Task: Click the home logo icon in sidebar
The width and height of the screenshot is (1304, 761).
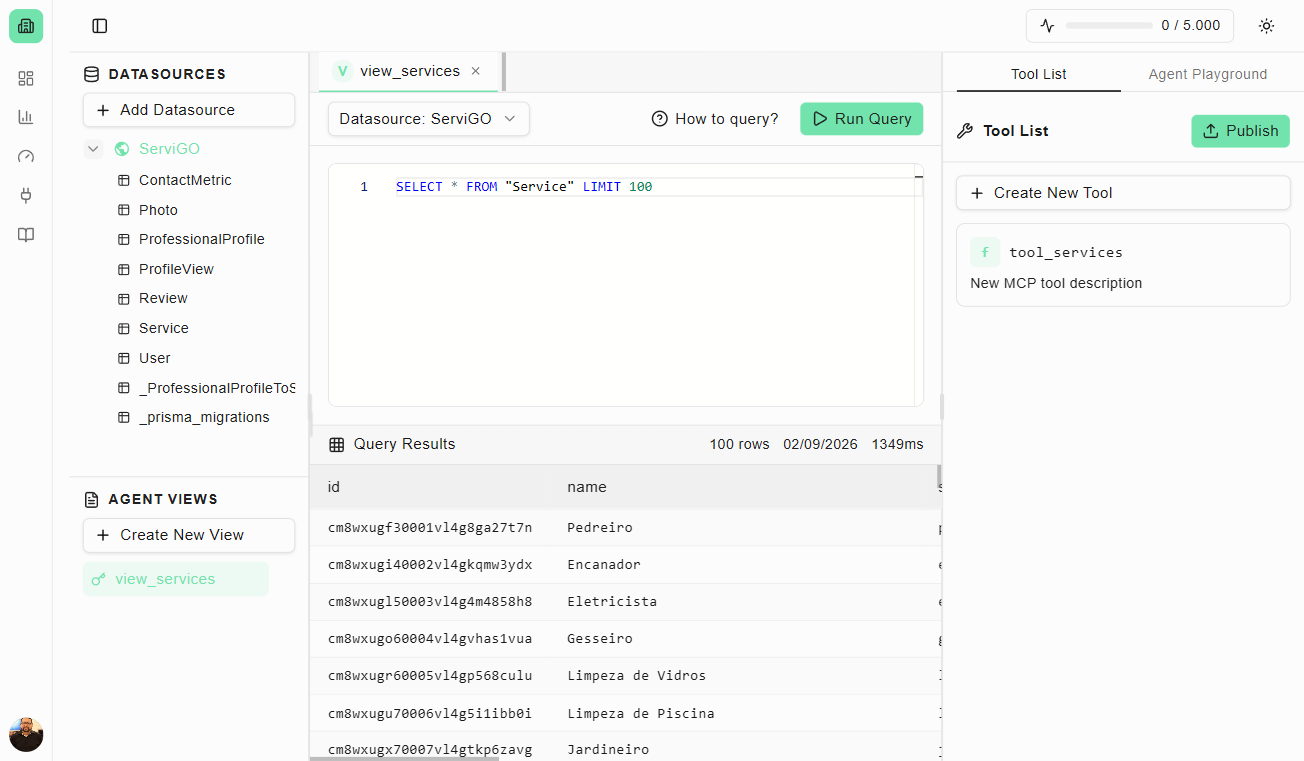Action: tap(26, 26)
